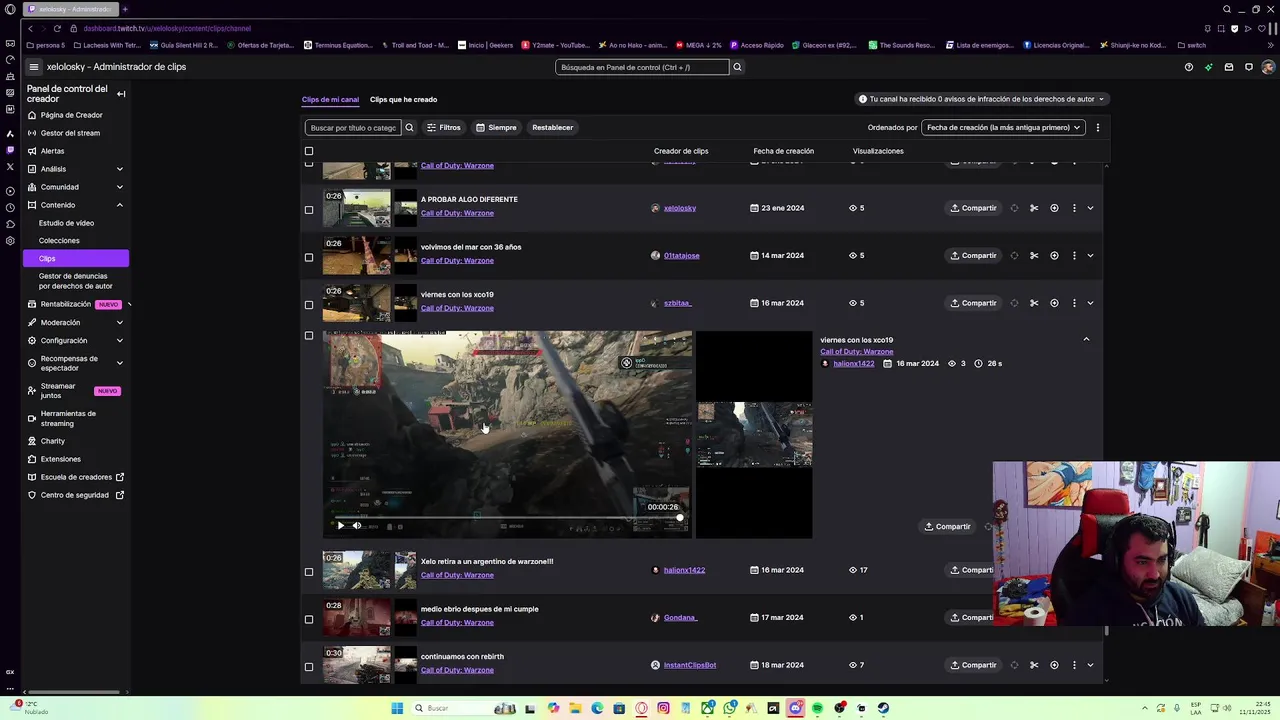Click circle-plus icon on 01tatajose row

pos(1054,255)
